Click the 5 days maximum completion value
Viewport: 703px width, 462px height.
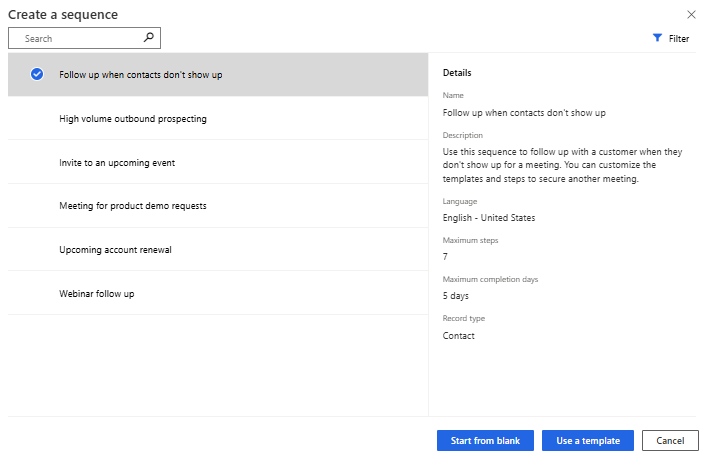[x=456, y=296]
